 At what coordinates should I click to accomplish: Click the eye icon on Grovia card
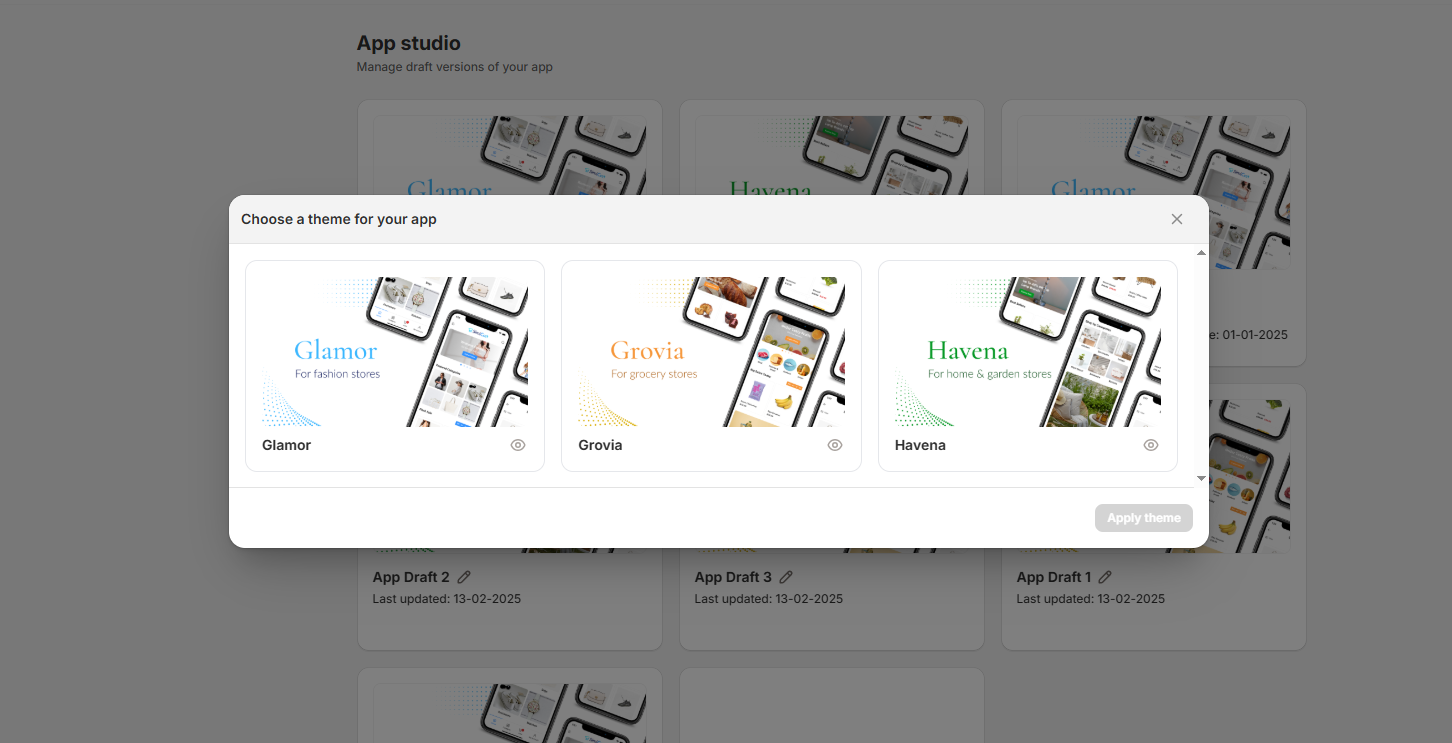coord(835,445)
